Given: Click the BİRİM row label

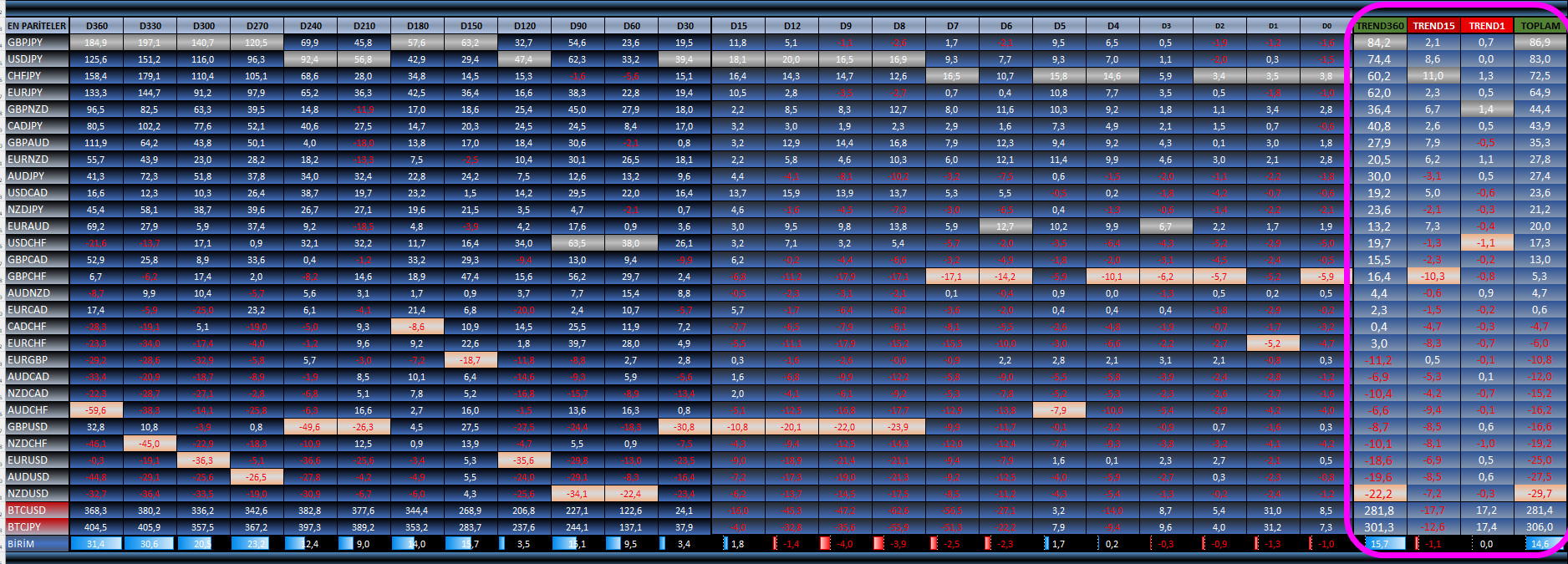Looking at the screenshot, I should point(36,544).
